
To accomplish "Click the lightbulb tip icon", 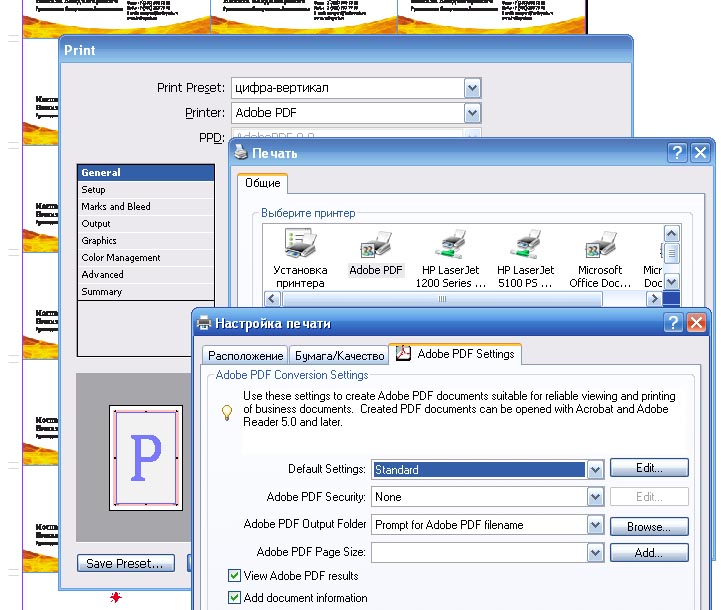I will pyautogui.click(x=227, y=412).
